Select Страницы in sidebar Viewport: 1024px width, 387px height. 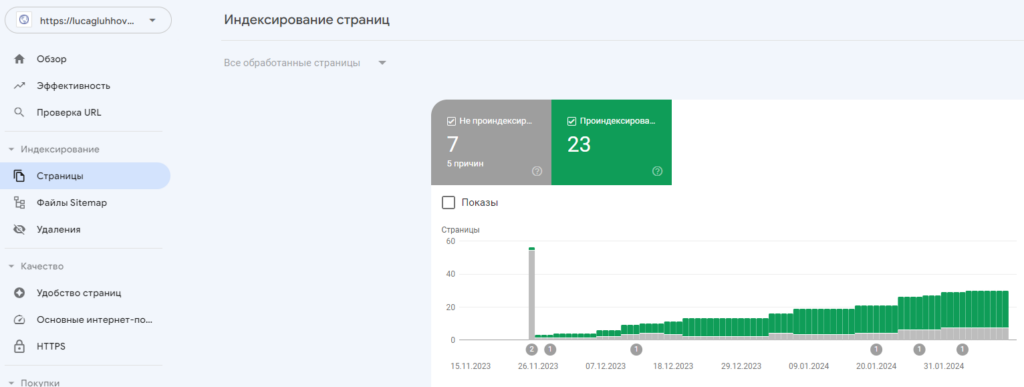point(85,176)
